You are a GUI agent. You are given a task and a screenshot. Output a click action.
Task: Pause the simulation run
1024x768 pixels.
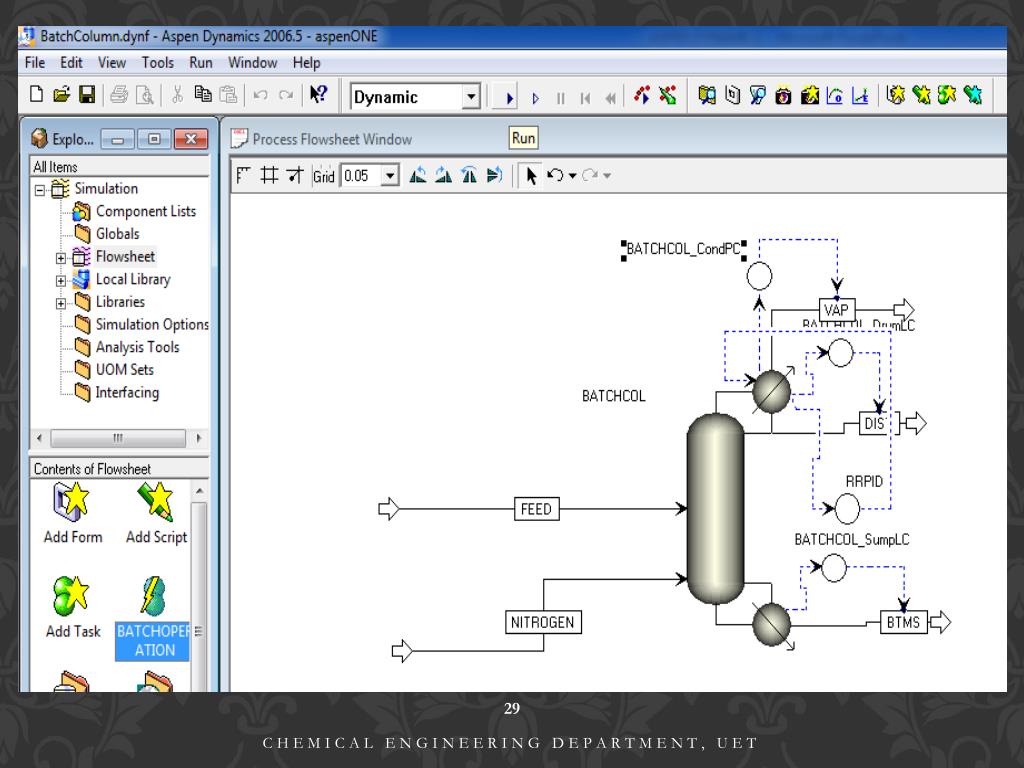[560, 99]
